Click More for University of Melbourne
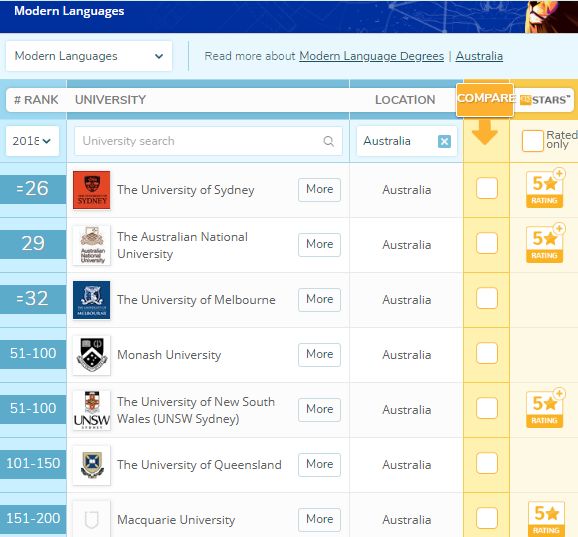Image resolution: width=578 pixels, height=537 pixels. [x=319, y=299]
